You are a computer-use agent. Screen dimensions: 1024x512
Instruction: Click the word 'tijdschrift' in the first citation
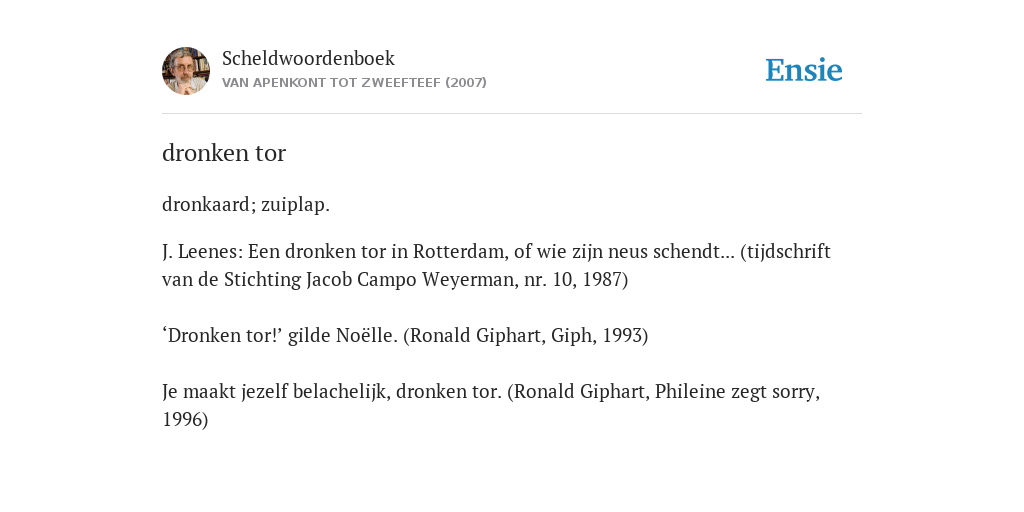pos(789,251)
